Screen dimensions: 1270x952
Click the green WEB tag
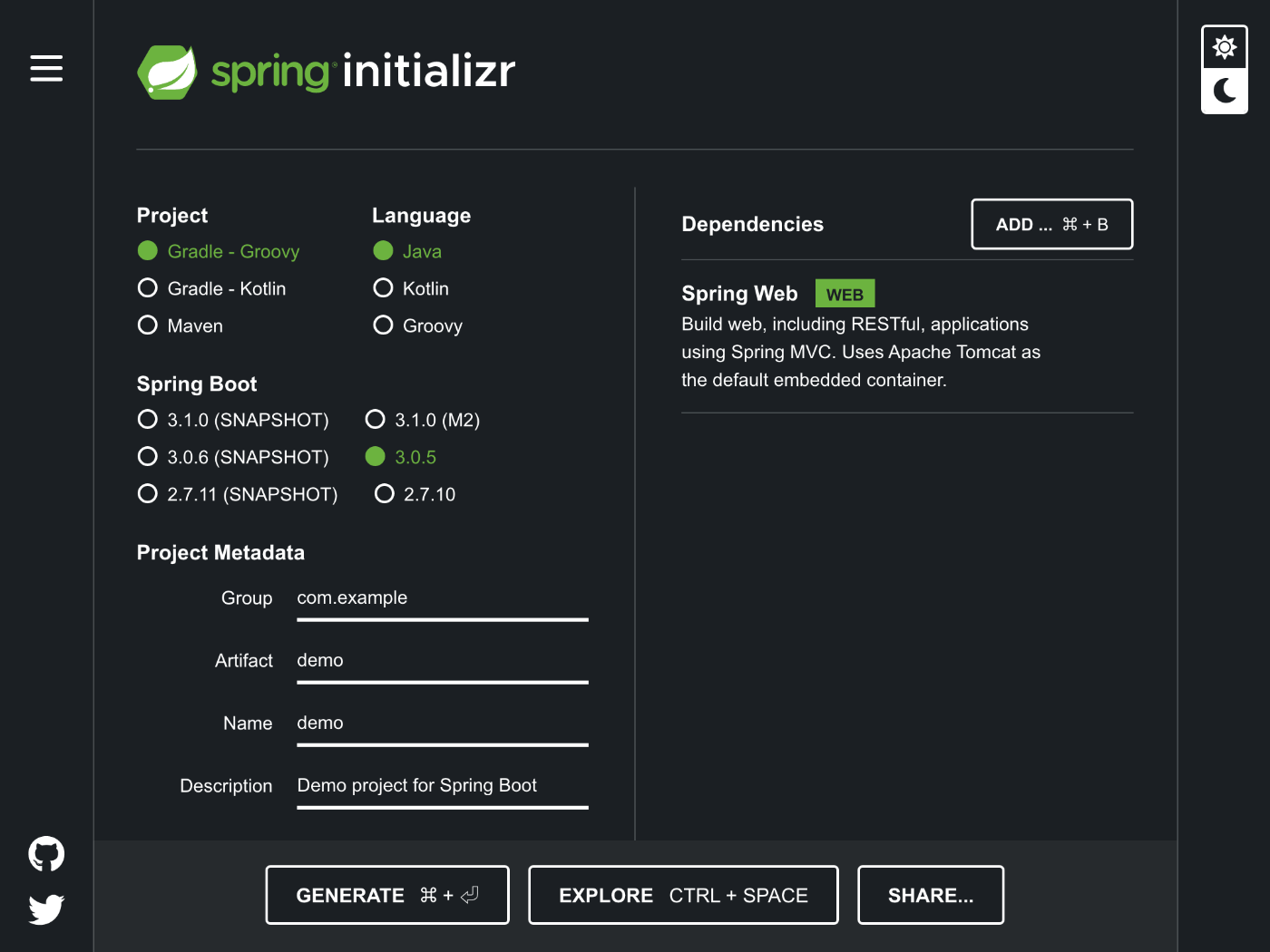[845, 294]
